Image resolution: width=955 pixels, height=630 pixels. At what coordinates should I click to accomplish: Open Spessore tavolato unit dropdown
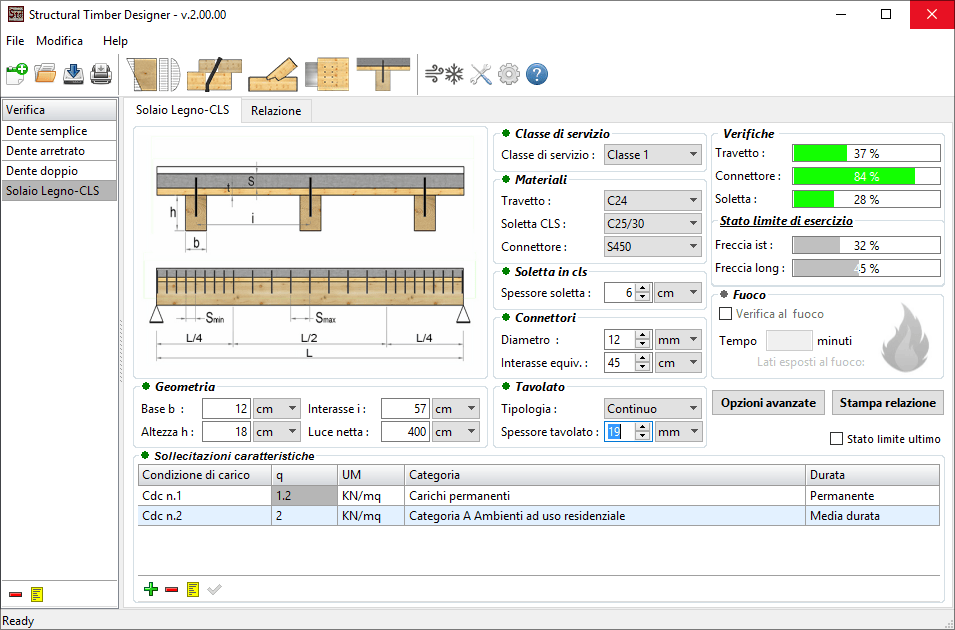coord(678,432)
